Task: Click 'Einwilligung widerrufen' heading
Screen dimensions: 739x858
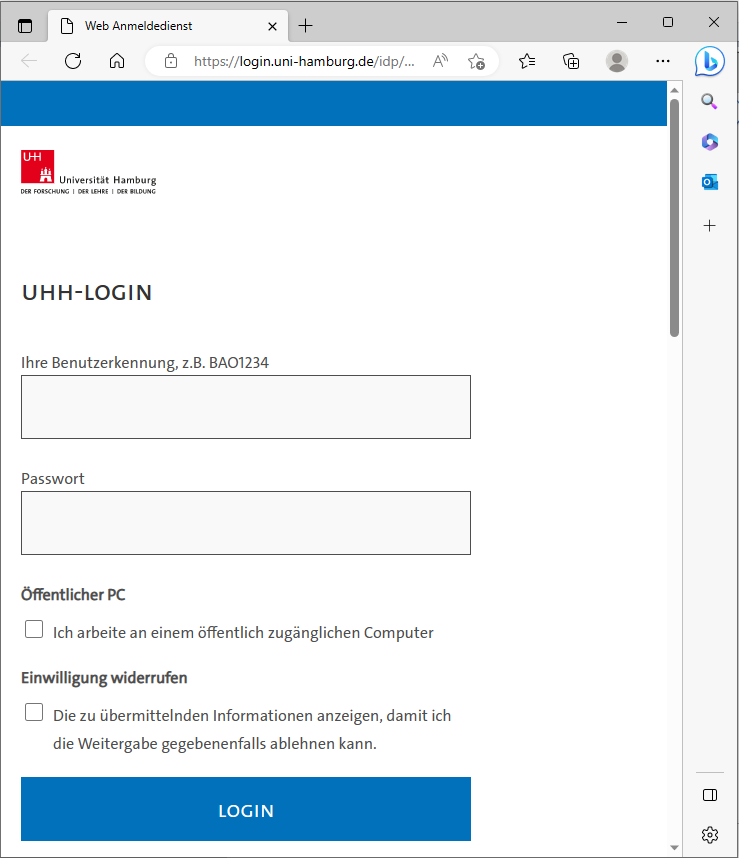Action: tap(104, 678)
